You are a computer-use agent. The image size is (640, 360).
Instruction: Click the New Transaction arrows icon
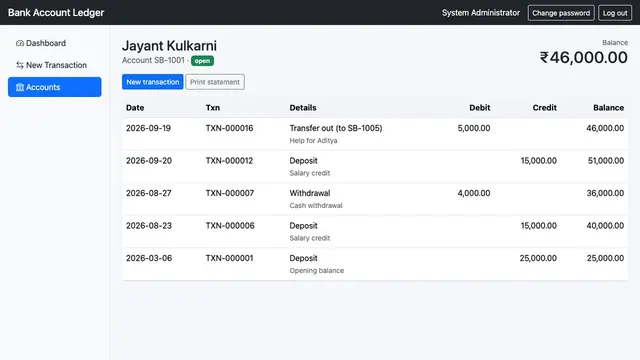[x=20, y=65]
